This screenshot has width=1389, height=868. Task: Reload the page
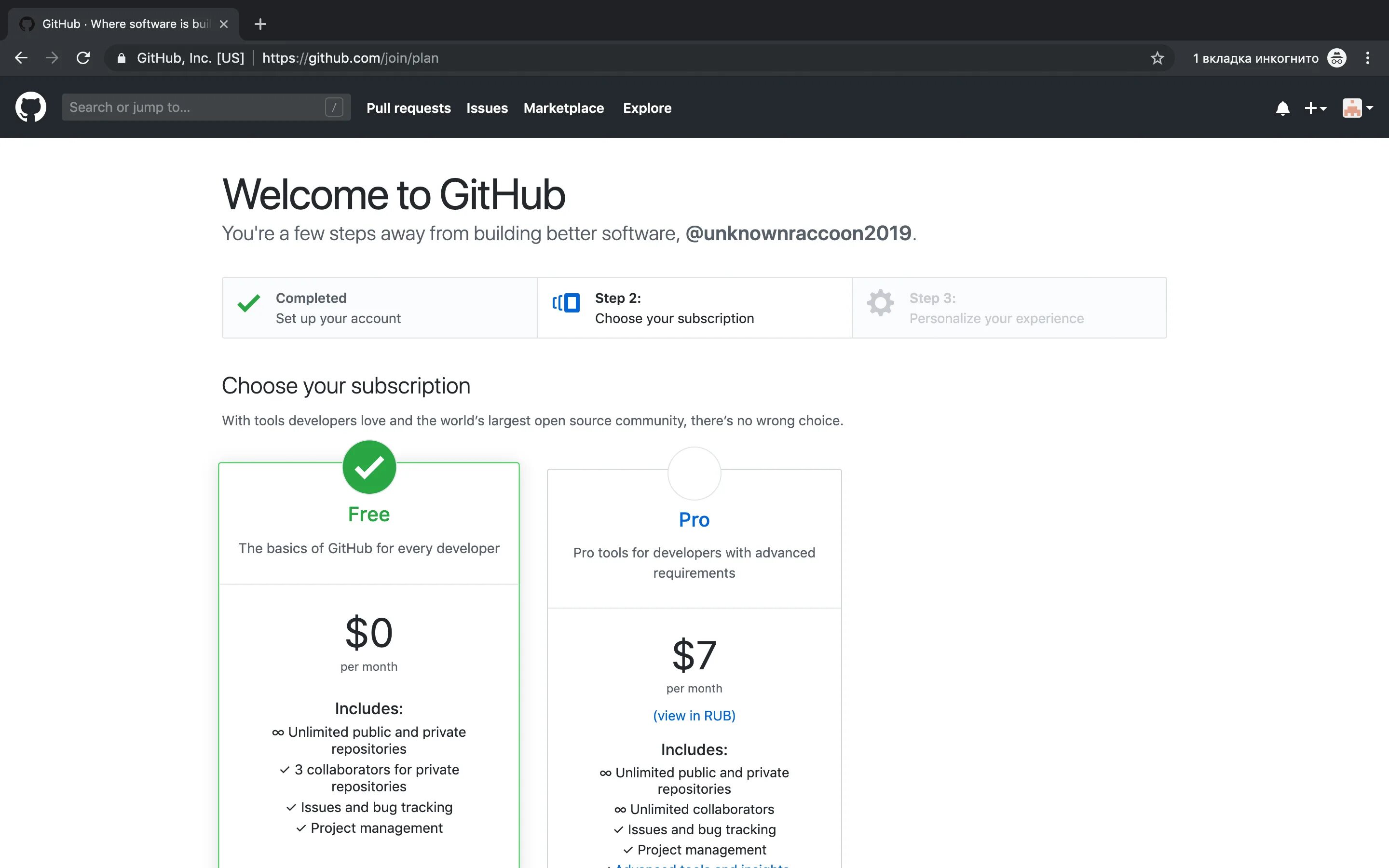83,58
